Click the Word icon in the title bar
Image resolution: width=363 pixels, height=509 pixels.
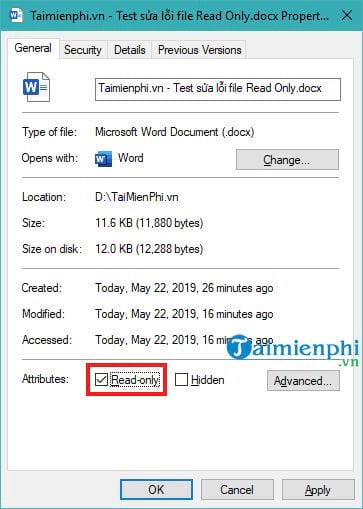click(16, 15)
